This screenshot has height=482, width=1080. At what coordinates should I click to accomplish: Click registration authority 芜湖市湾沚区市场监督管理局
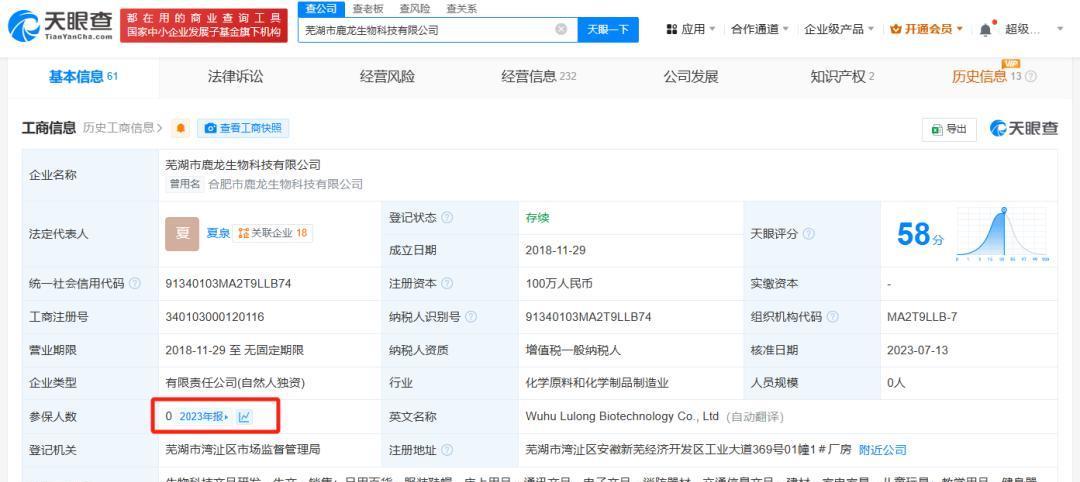(242, 450)
